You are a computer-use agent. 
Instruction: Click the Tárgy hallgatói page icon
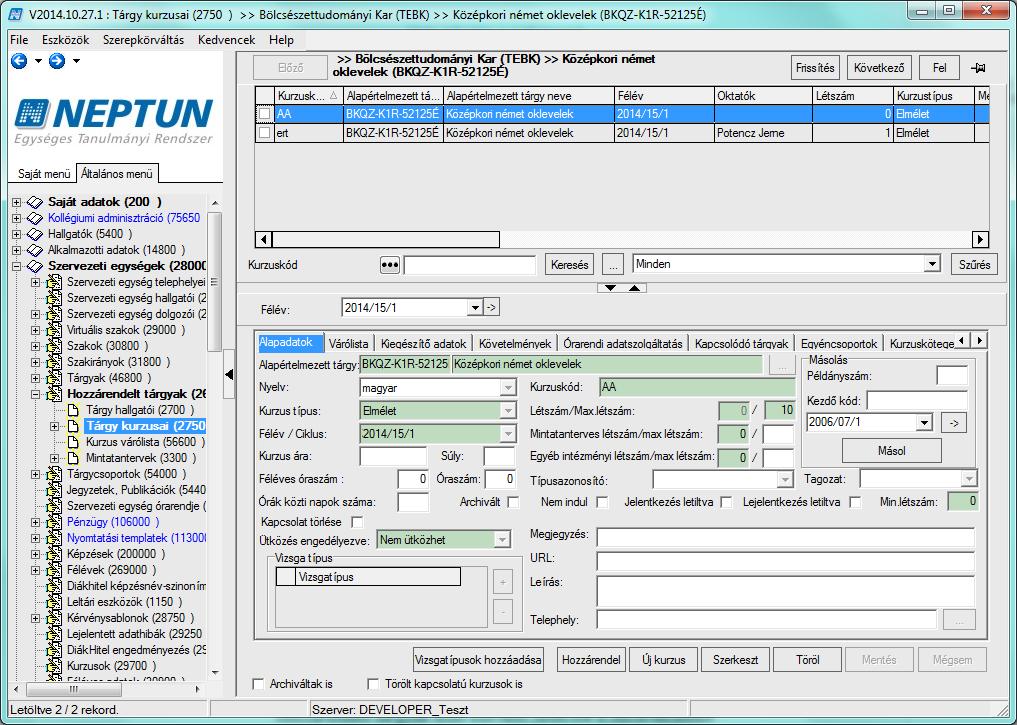[73, 410]
